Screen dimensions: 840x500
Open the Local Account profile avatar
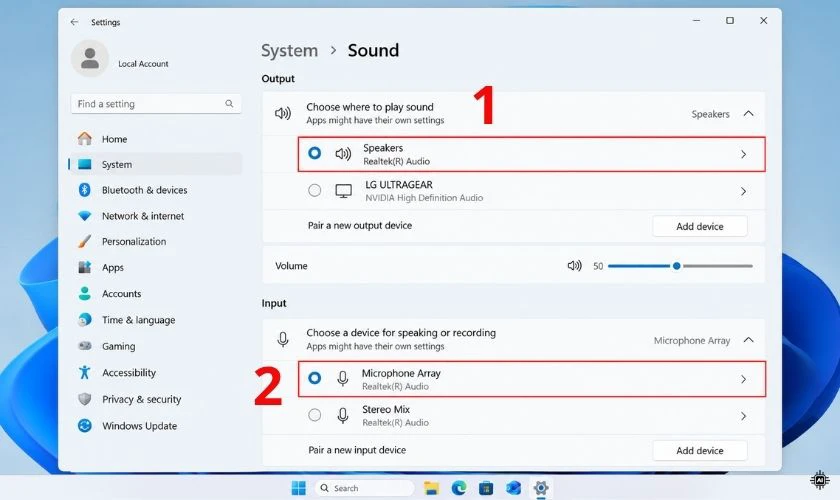point(89,58)
